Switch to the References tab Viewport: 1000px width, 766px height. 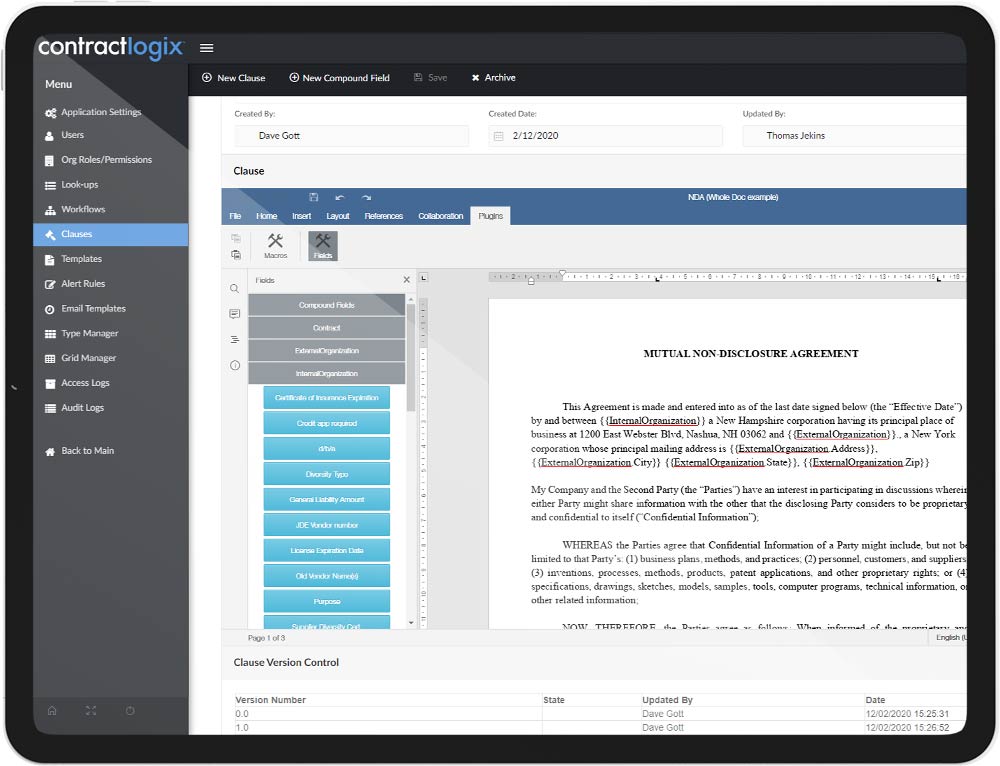(384, 216)
